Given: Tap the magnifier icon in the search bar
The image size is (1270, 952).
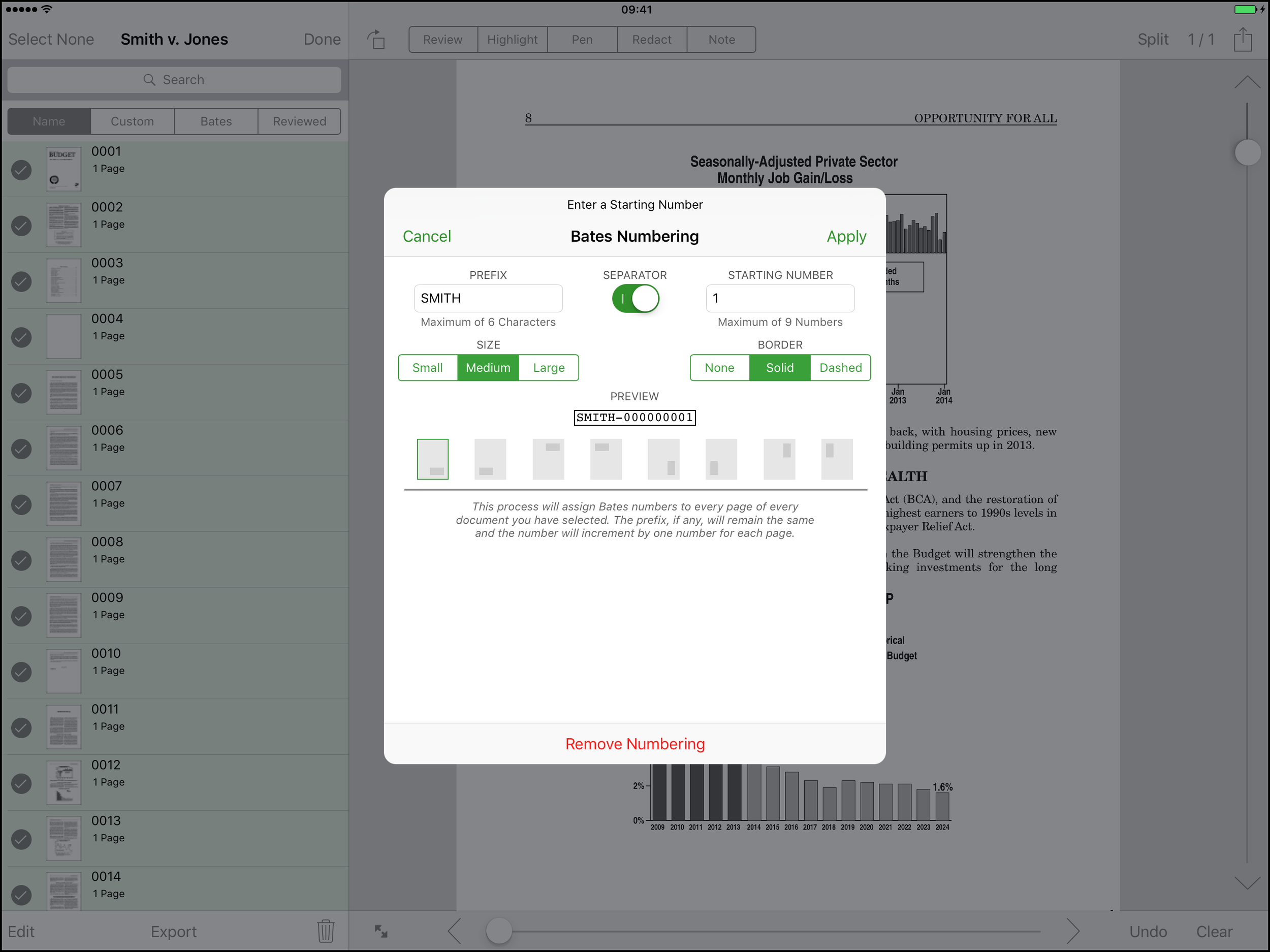Looking at the screenshot, I should (149, 79).
